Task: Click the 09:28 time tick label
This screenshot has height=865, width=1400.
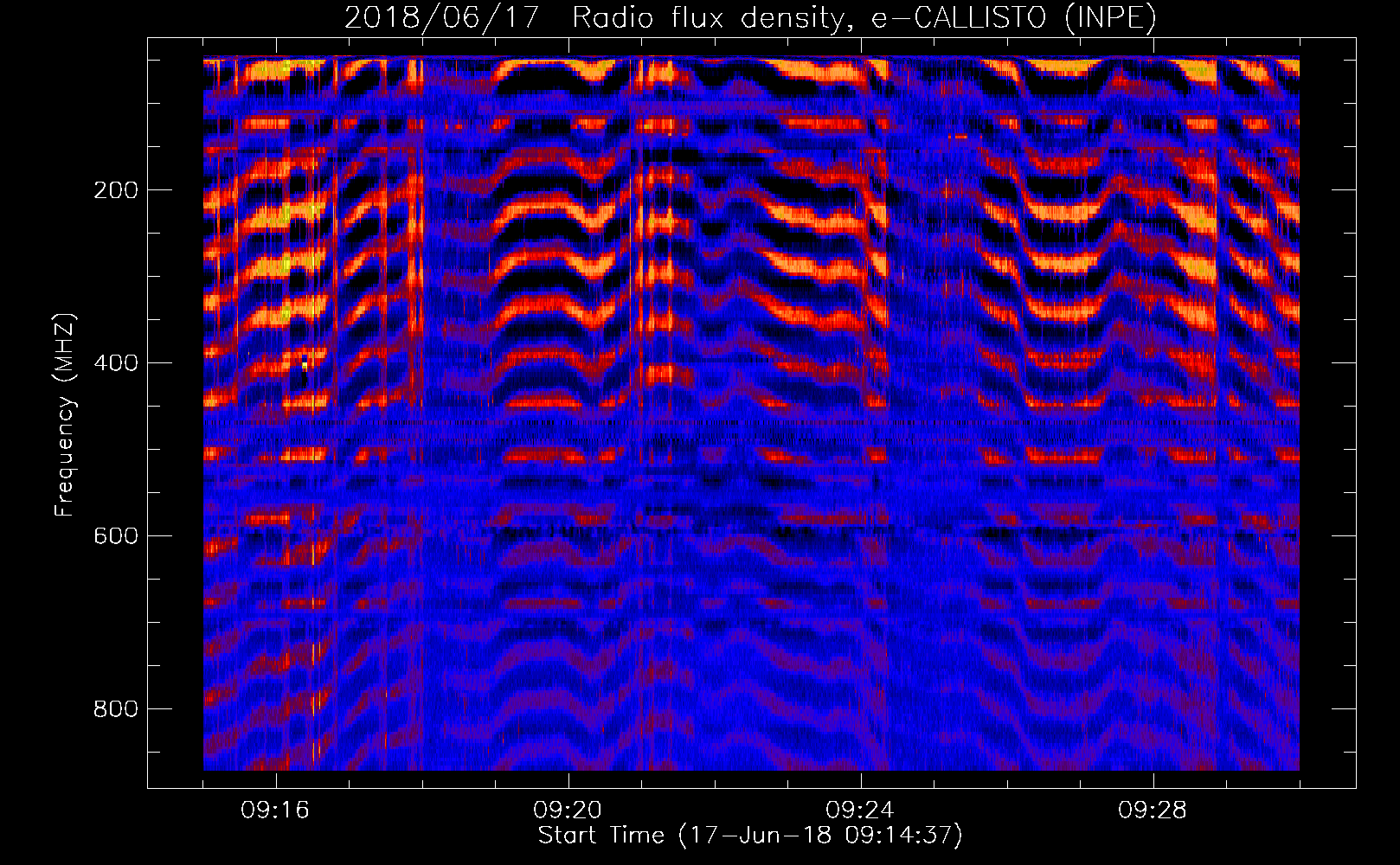Action: [x=1153, y=811]
